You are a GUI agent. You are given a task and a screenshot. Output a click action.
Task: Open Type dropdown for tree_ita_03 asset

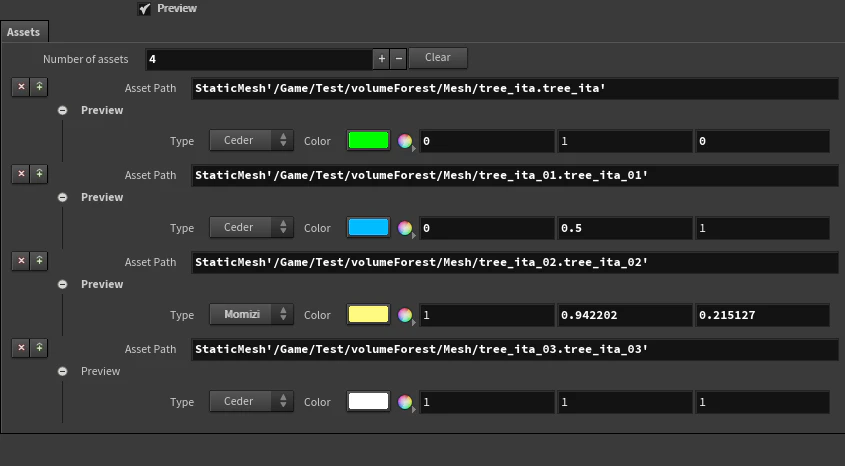(x=251, y=402)
